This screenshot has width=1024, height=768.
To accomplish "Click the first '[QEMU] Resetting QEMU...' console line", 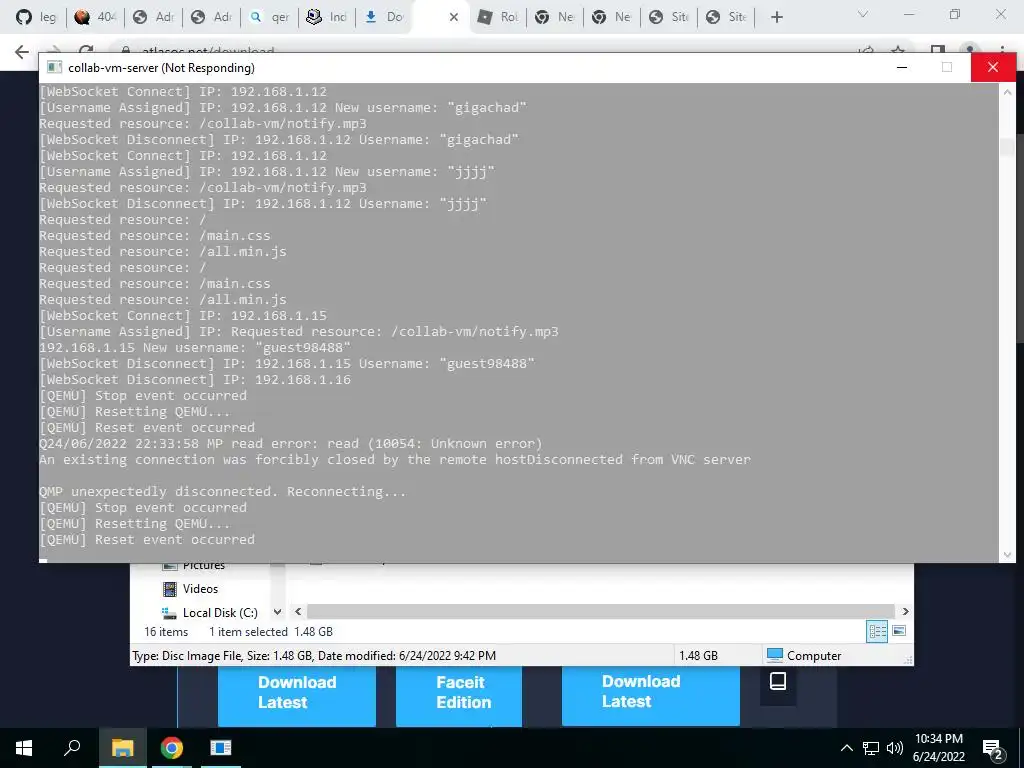I will 135,412.
